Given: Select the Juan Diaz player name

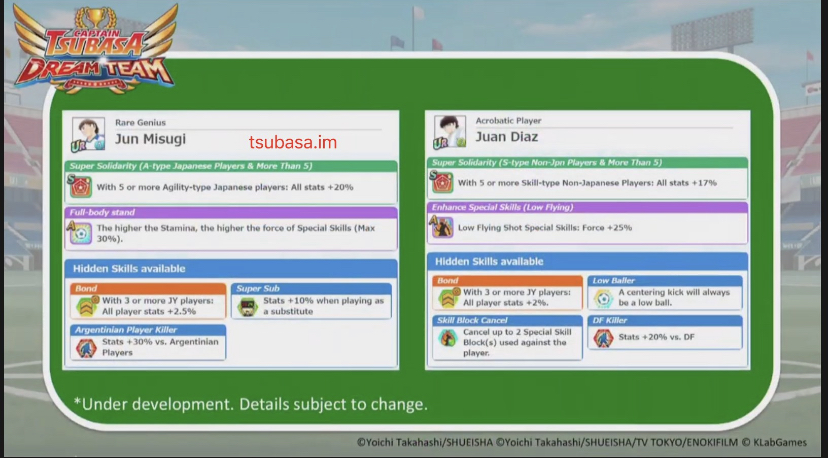Looking at the screenshot, I should coord(507,137).
